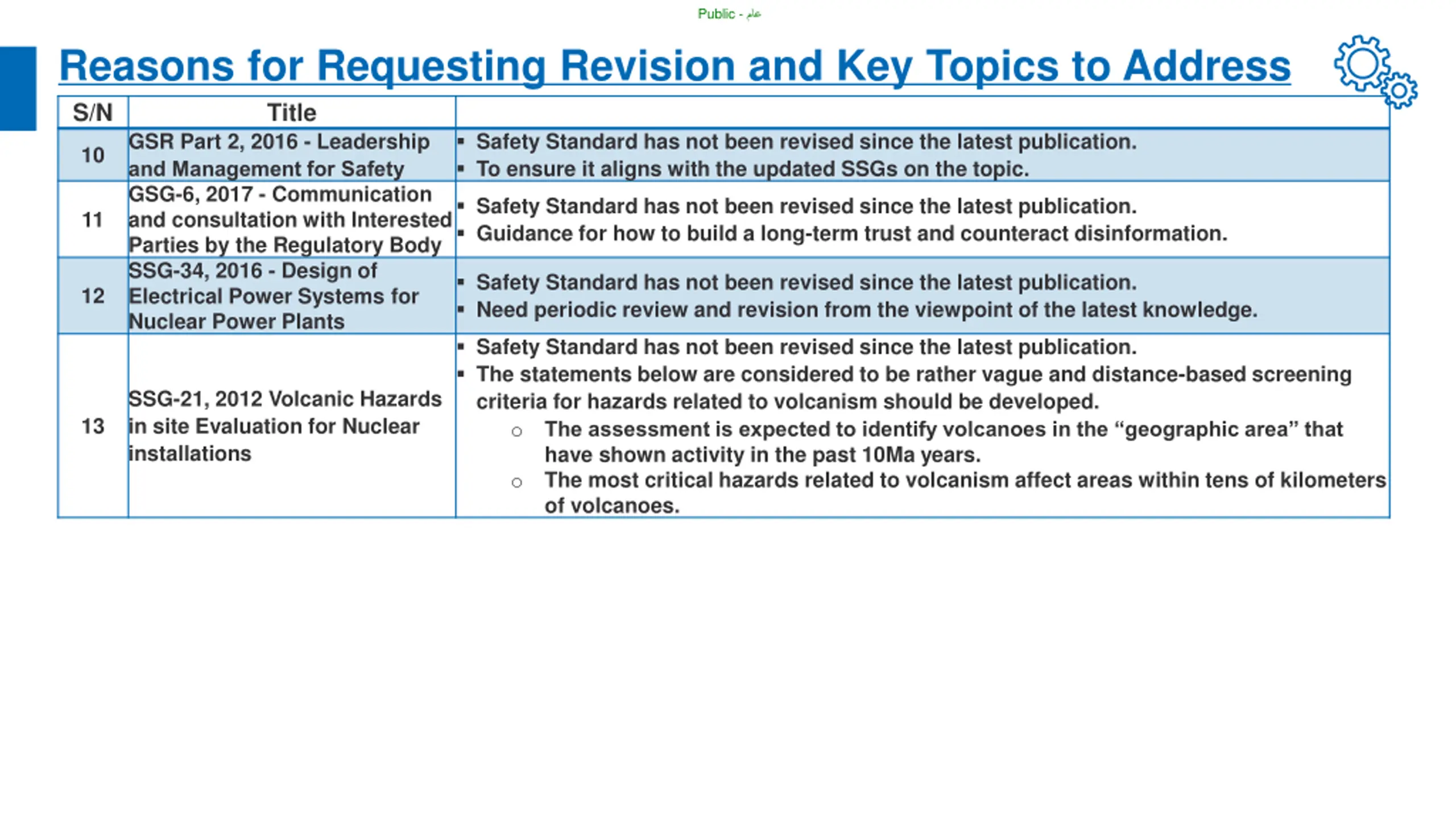Select the Title column header
Image resolution: width=1456 pixels, height=819 pixels.
pos(292,112)
